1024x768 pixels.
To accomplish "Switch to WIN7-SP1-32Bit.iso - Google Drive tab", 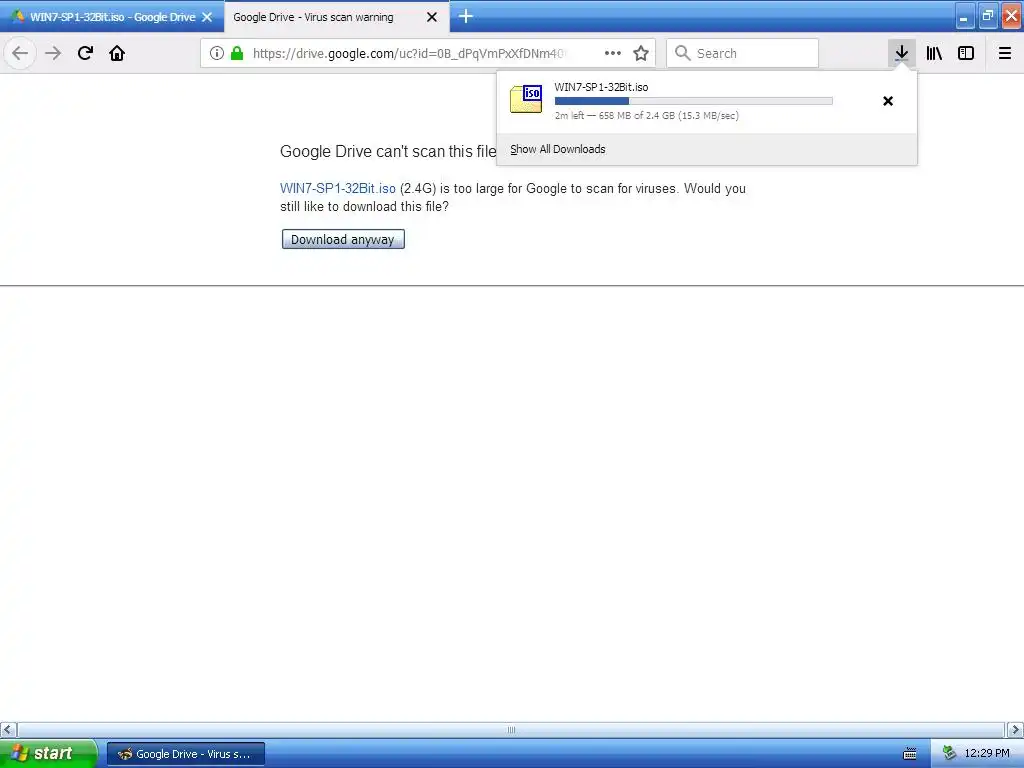I will coord(112,17).
